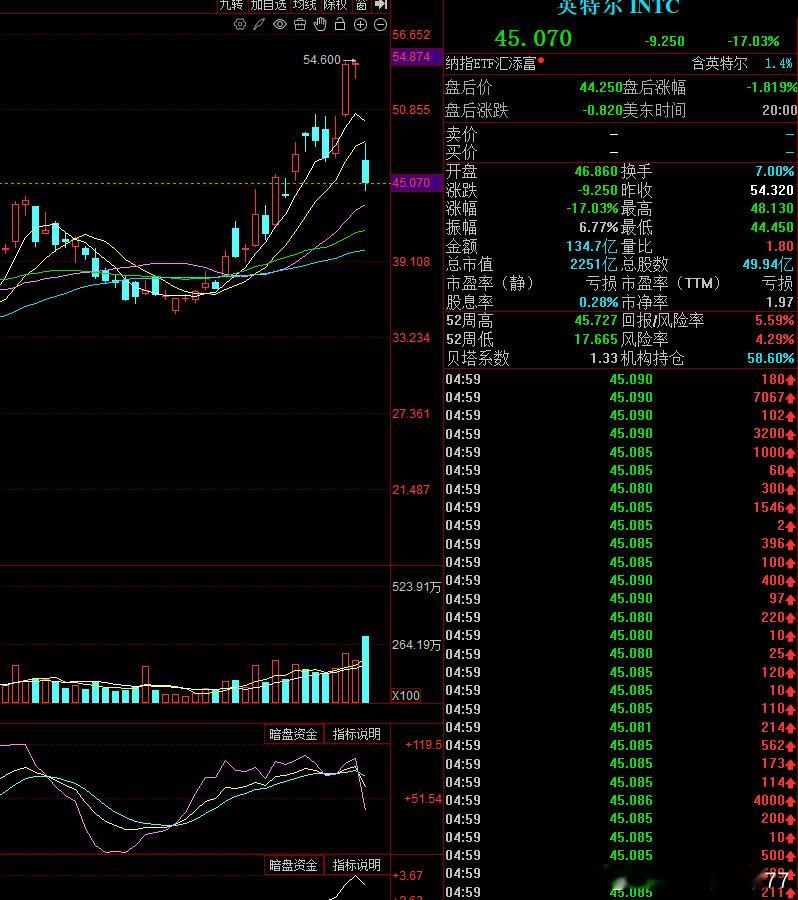Image resolution: width=798 pixels, height=900 pixels.
Task: Click the 美东时间 value 20:00
Action: [779, 110]
